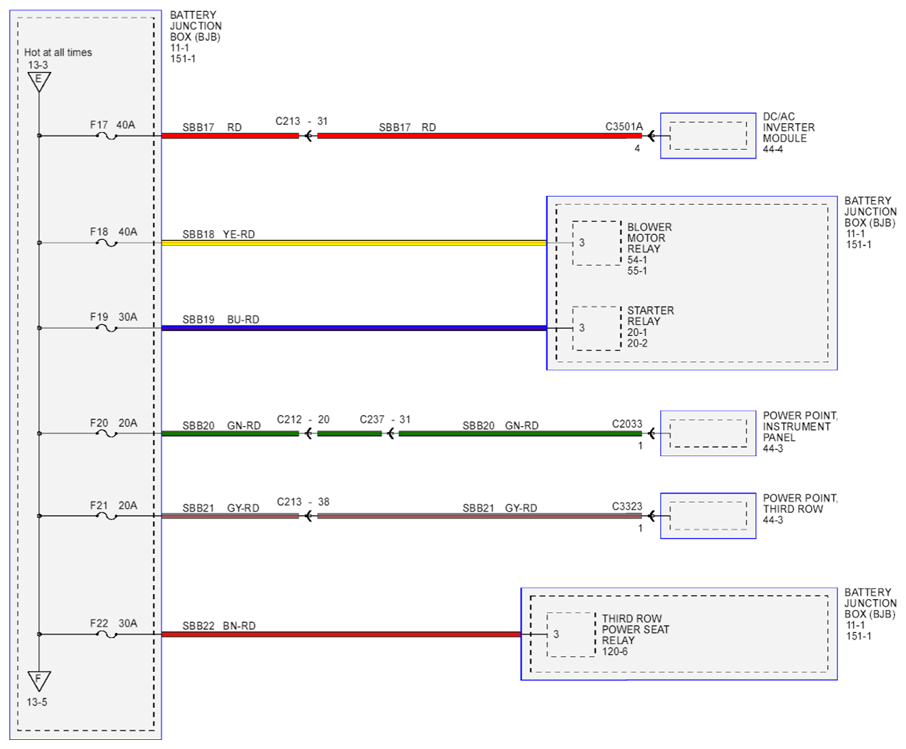Click the 'SBB22 BN-RD' wire label
Screen dimensions: 906x749
click(x=219, y=626)
